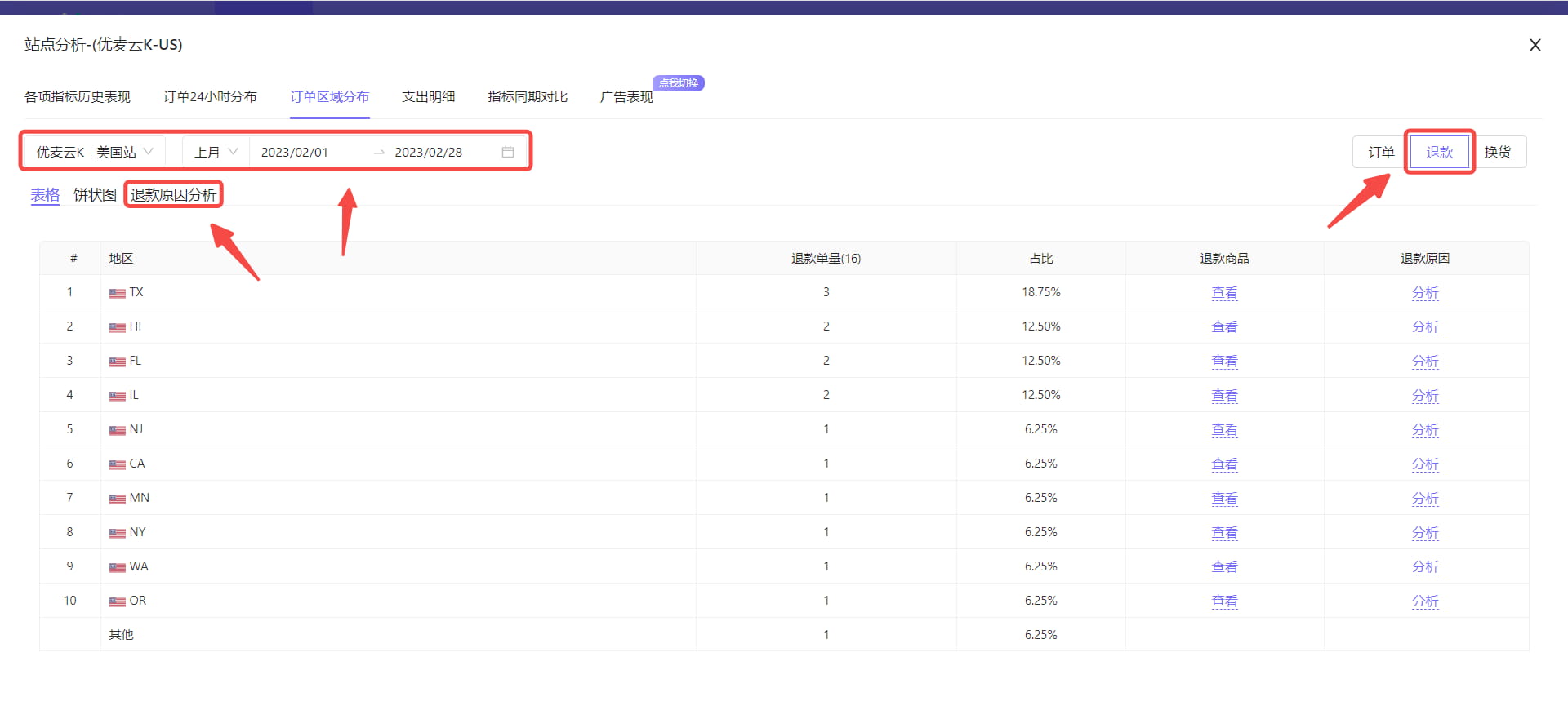Click the arrow between the two dates
This screenshot has width=1568, height=728.
379,153
